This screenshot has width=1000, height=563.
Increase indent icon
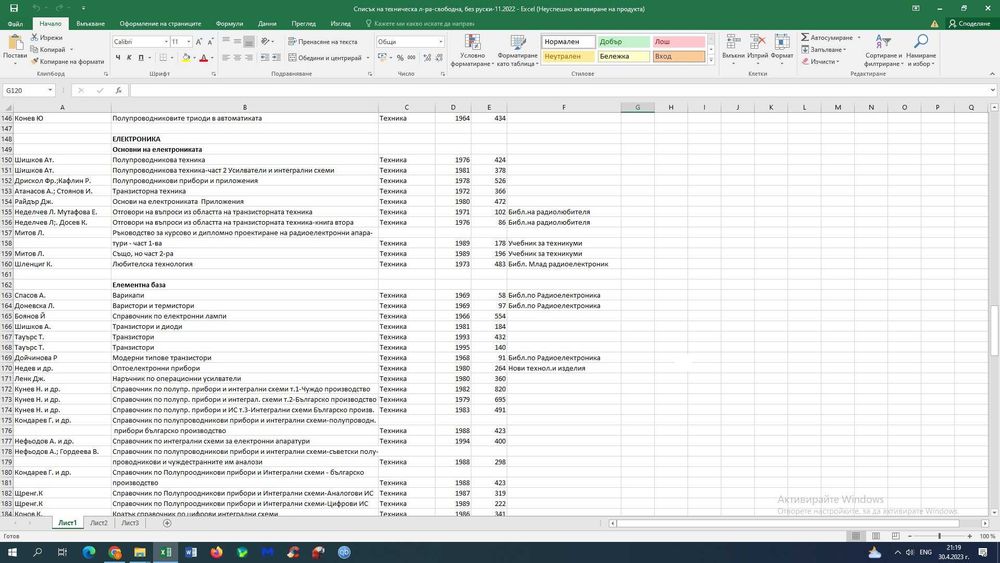(276, 57)
